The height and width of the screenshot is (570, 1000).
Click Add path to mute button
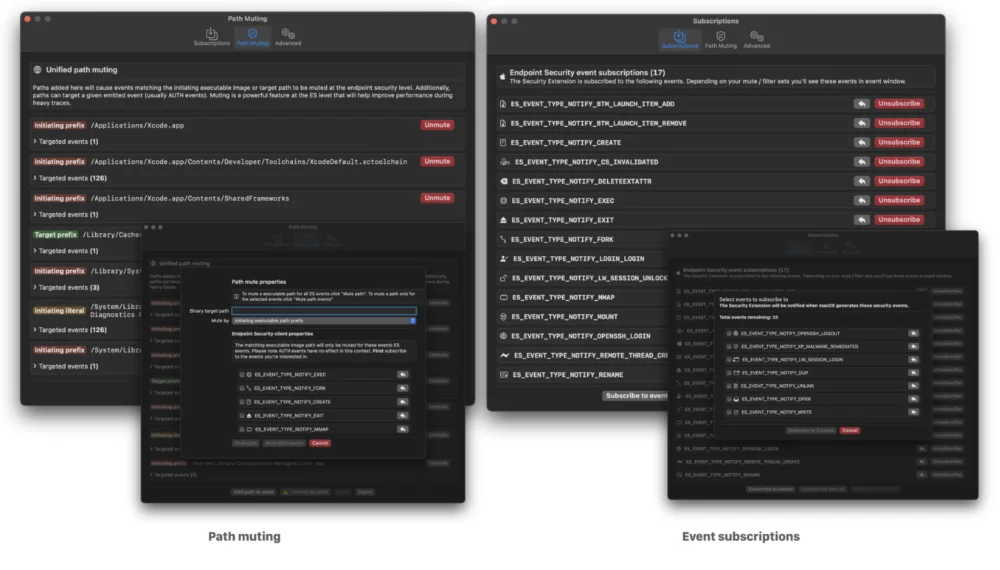pyautogui.click(x=254, y=492)
